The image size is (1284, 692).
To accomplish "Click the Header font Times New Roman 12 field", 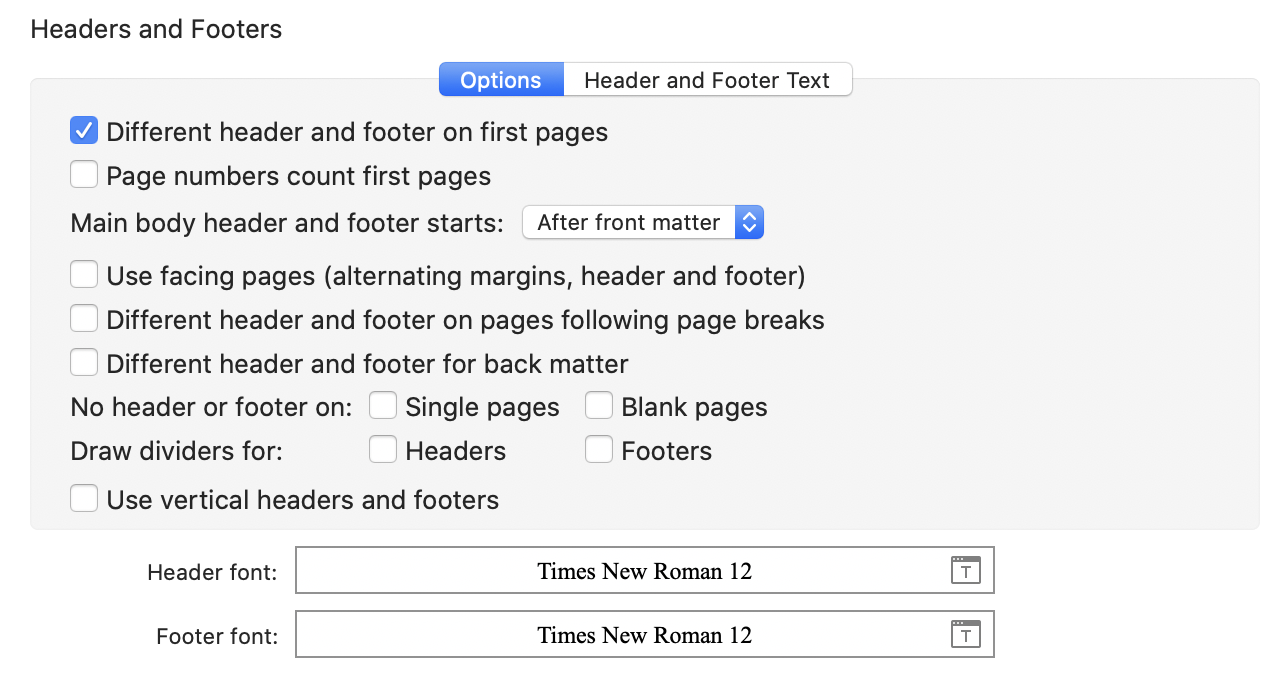I will tap(645, 570).
